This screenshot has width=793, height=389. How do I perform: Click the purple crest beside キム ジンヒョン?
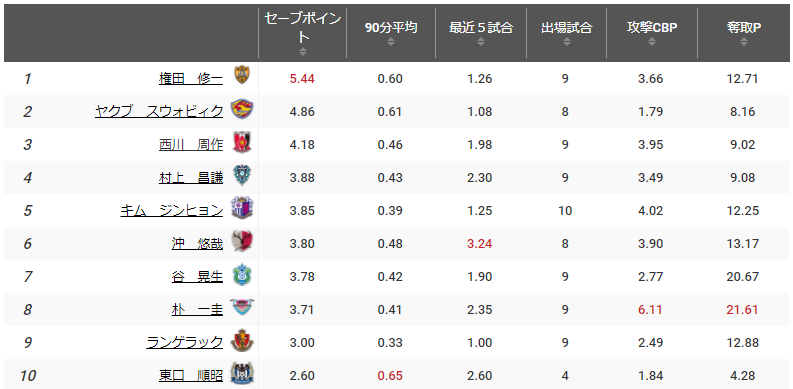[x=242, y=208]
